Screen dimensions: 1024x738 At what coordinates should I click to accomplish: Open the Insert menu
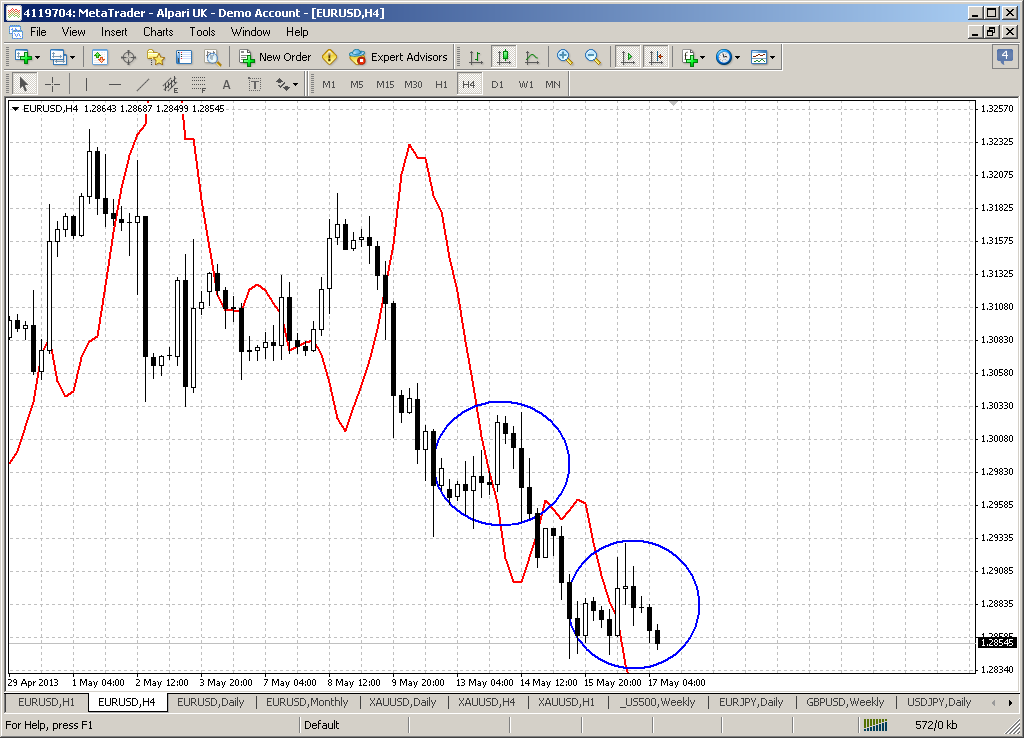[114, 32]
